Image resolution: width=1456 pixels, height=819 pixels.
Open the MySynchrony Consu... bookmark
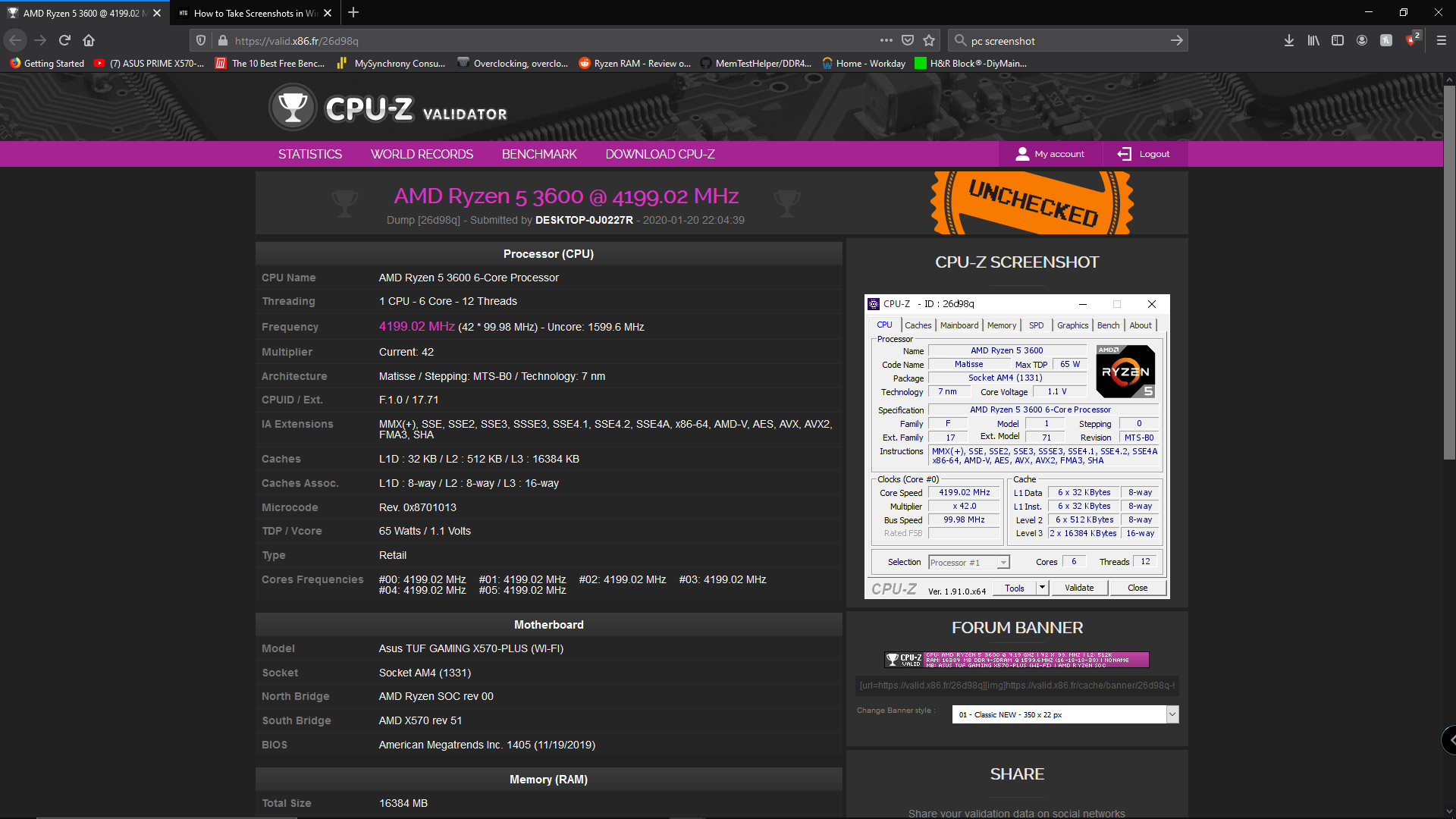point(391,64)
